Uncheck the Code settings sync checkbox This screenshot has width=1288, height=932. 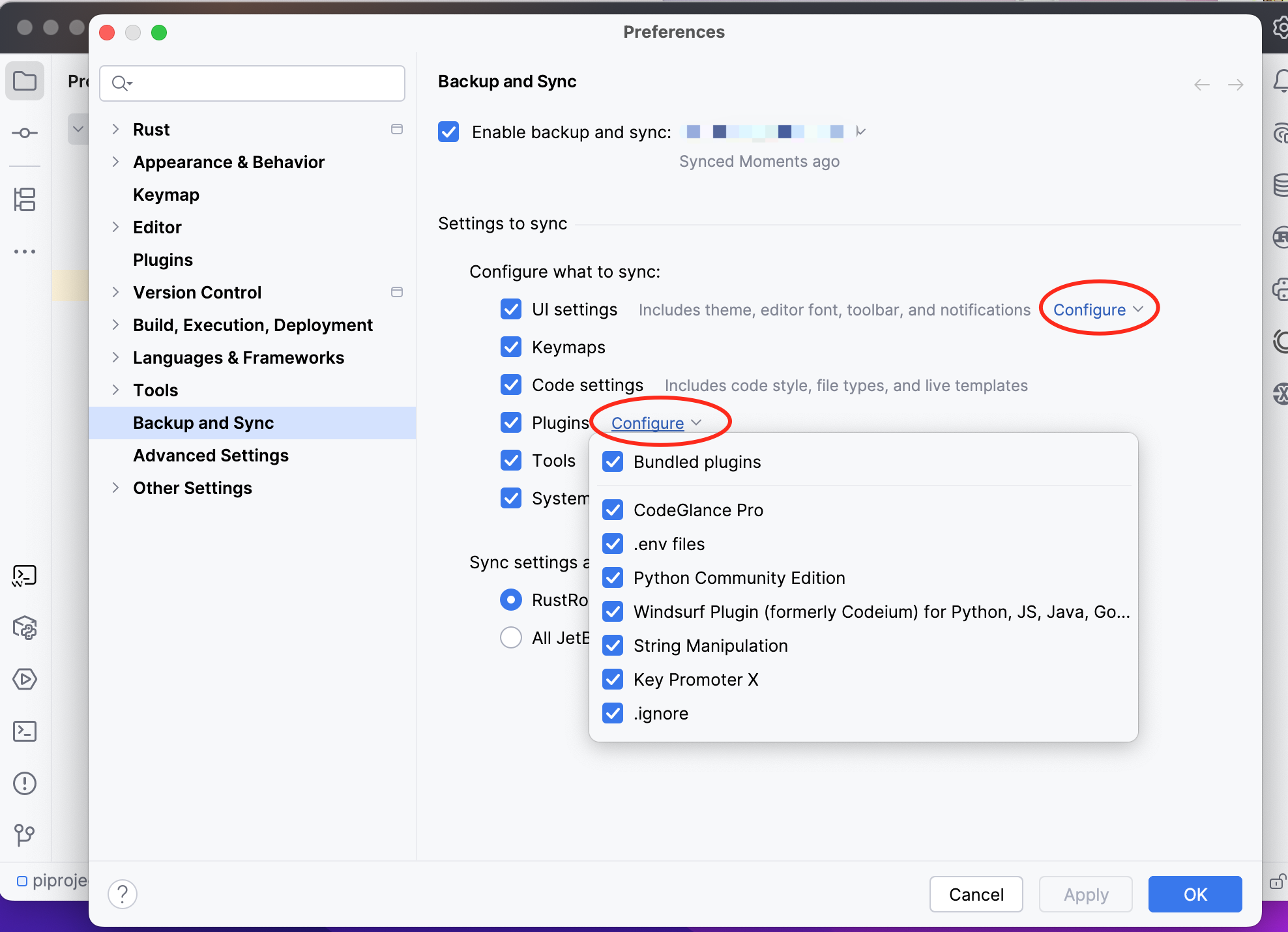tap(511, 385)
